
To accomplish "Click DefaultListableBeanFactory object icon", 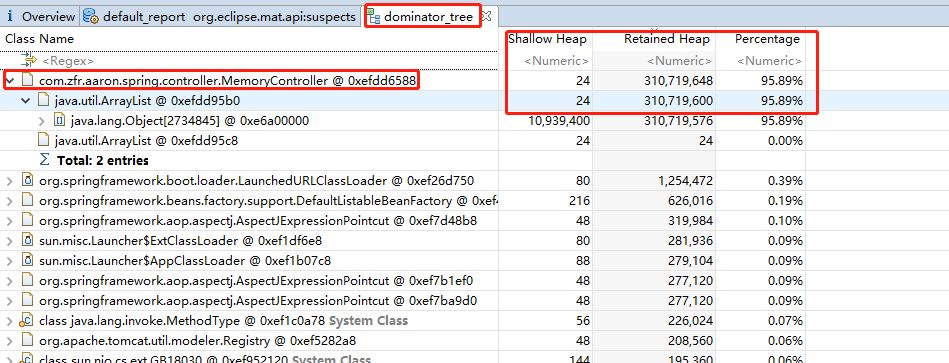I will pyautogui.click(x=27, y=200).
